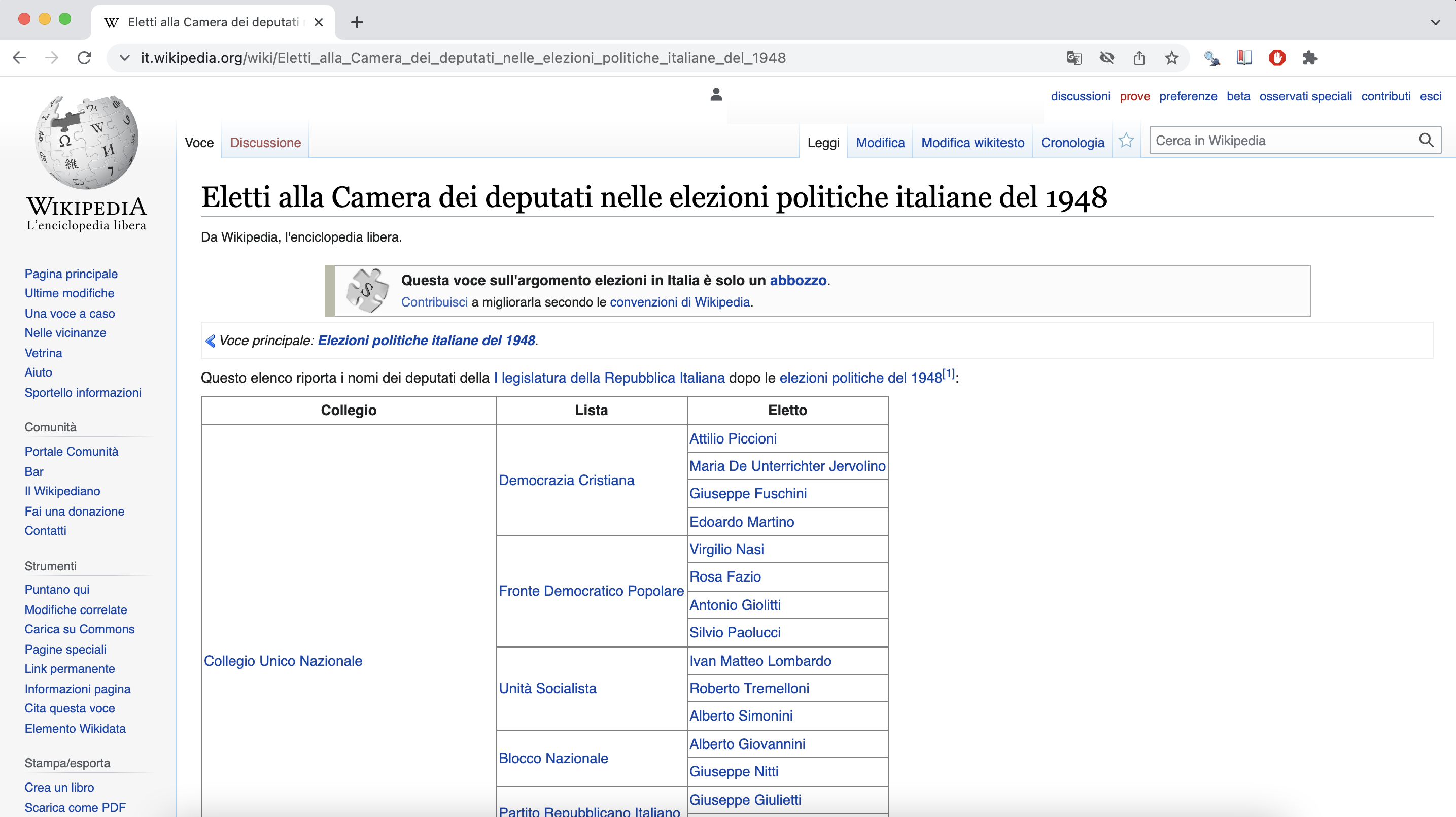Click the user profile silhouette icon

(716, 95)
